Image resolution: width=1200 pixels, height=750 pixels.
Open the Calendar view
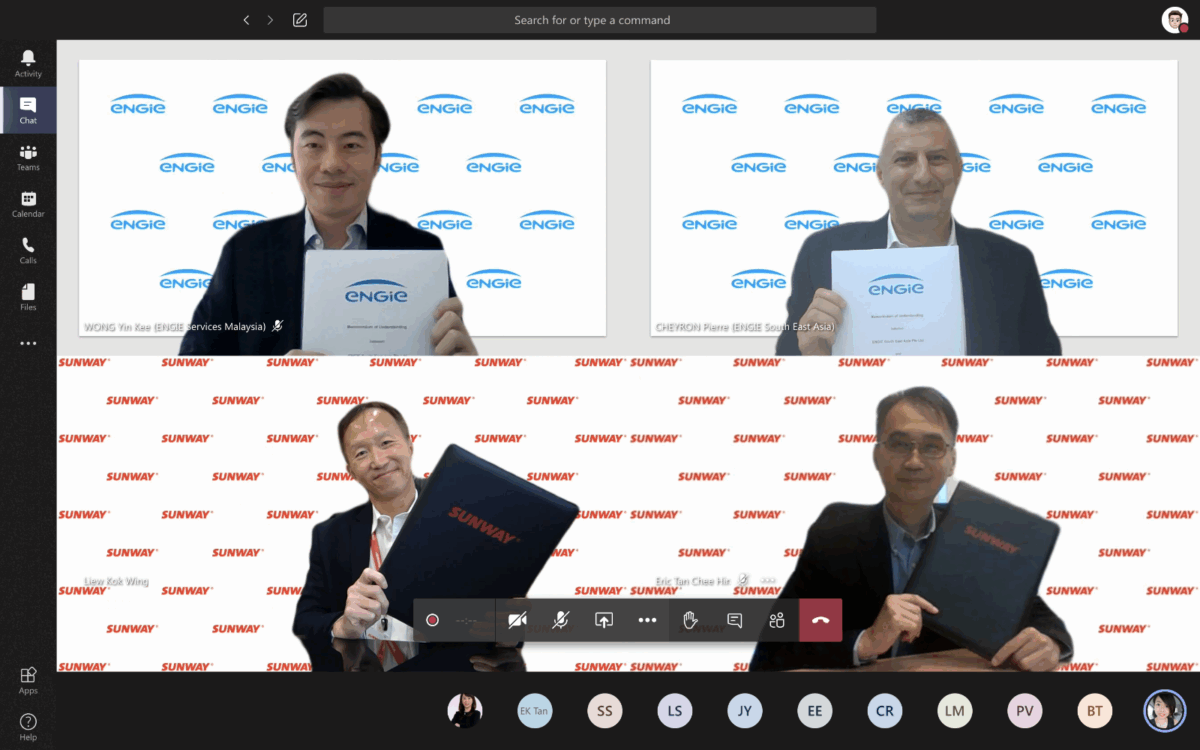pyautogui.click(x=28, y=204)
